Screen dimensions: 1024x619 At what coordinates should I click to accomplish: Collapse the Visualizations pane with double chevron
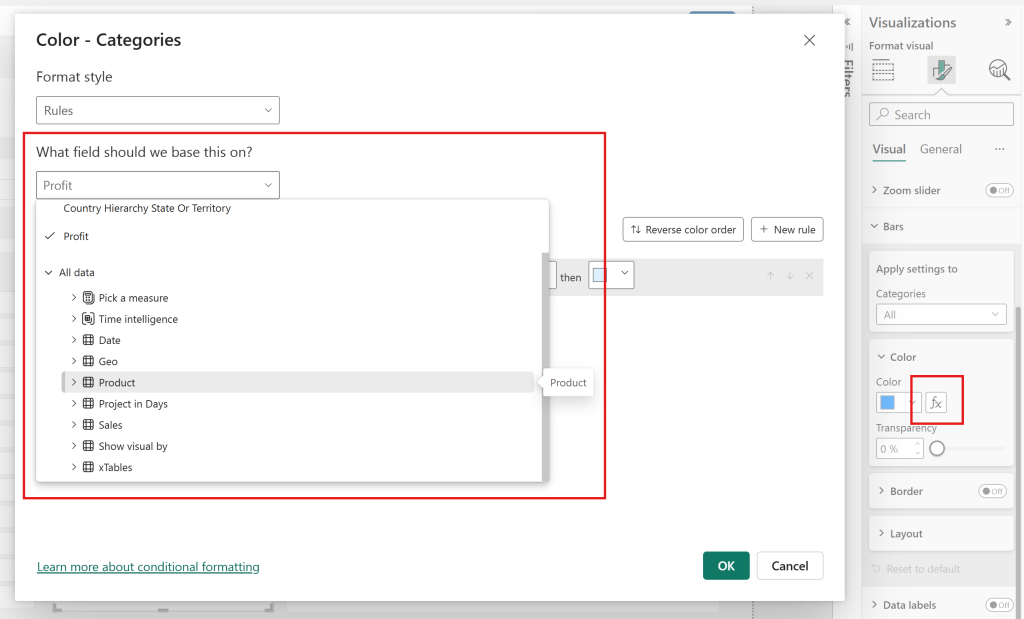click(1007, 22)
